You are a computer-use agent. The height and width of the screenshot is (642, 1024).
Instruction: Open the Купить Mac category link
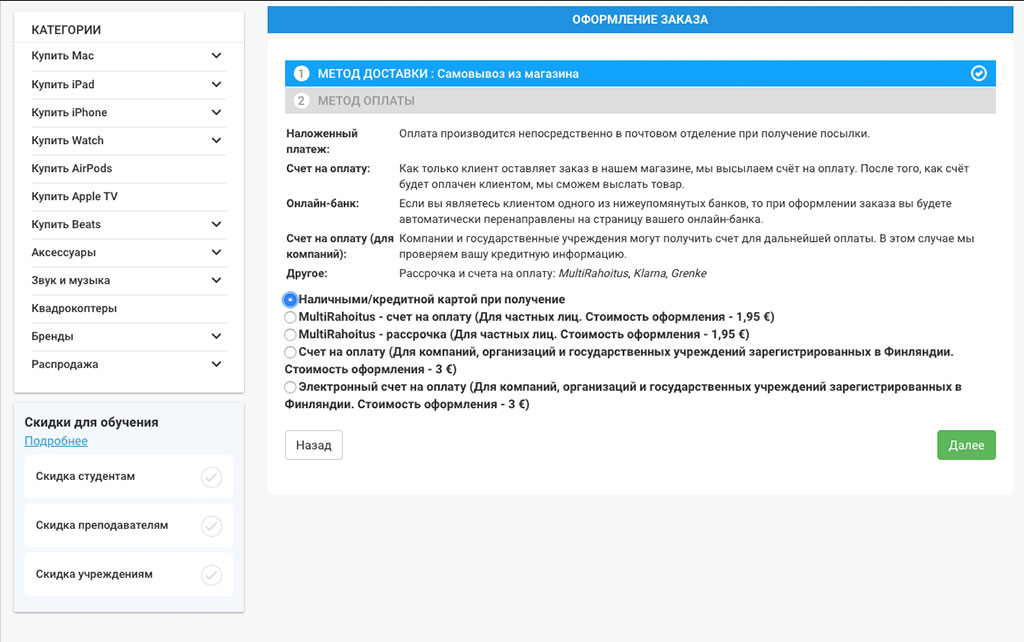pyautogui.click(x=63, y=56)
